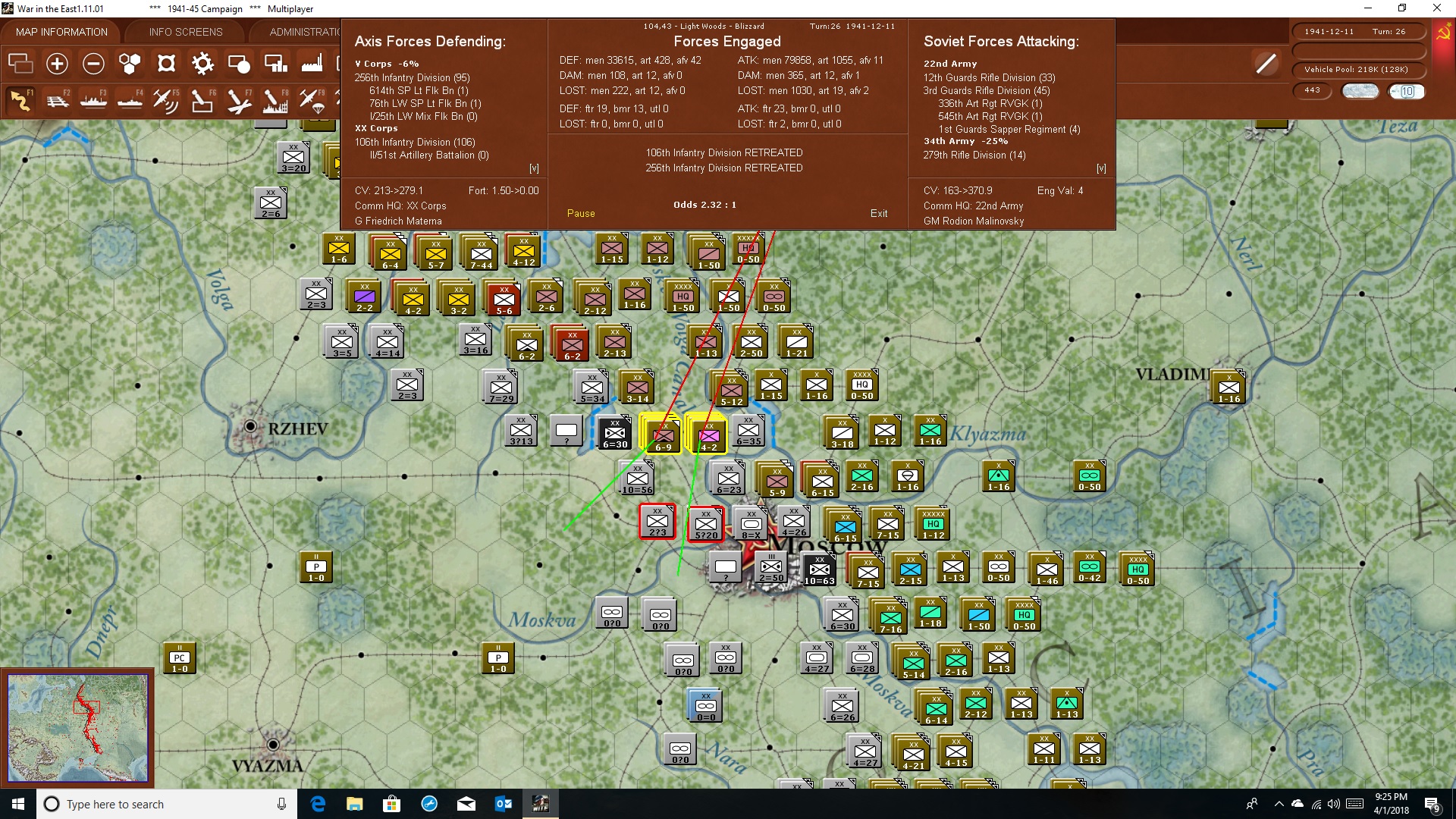Select HQ counter 1-12 east of Moscow

pos(933,524)
